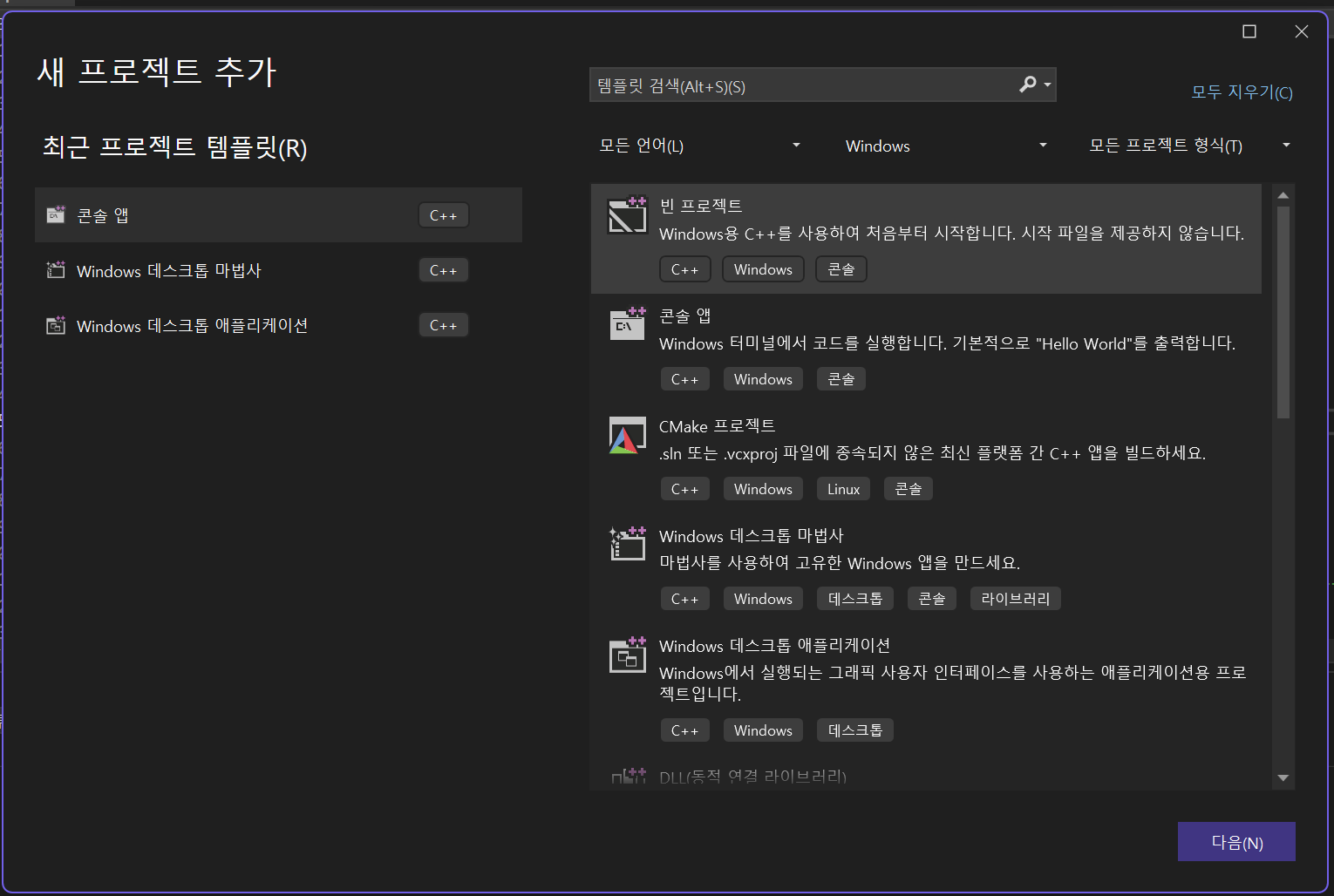Click the search magnifier icon
This screenshot has height=896, width=1334.
pyautogui.click(x=1028, y=85)
